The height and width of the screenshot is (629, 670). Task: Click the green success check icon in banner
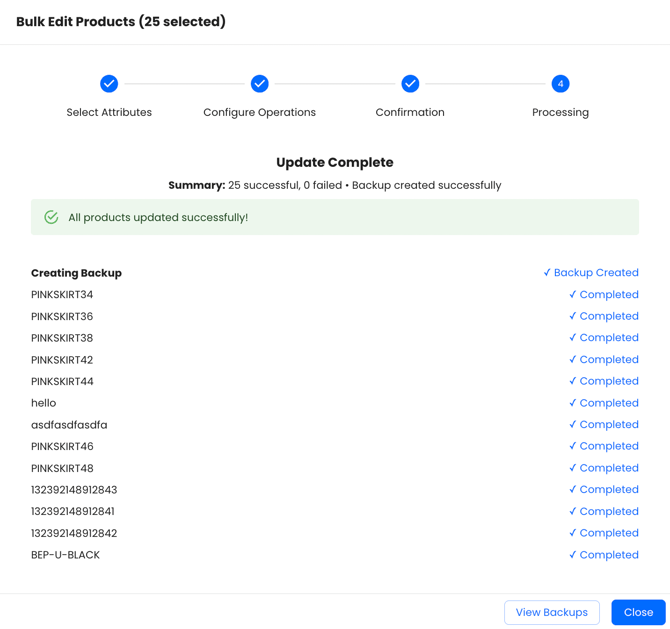click(x=51, y=217)
